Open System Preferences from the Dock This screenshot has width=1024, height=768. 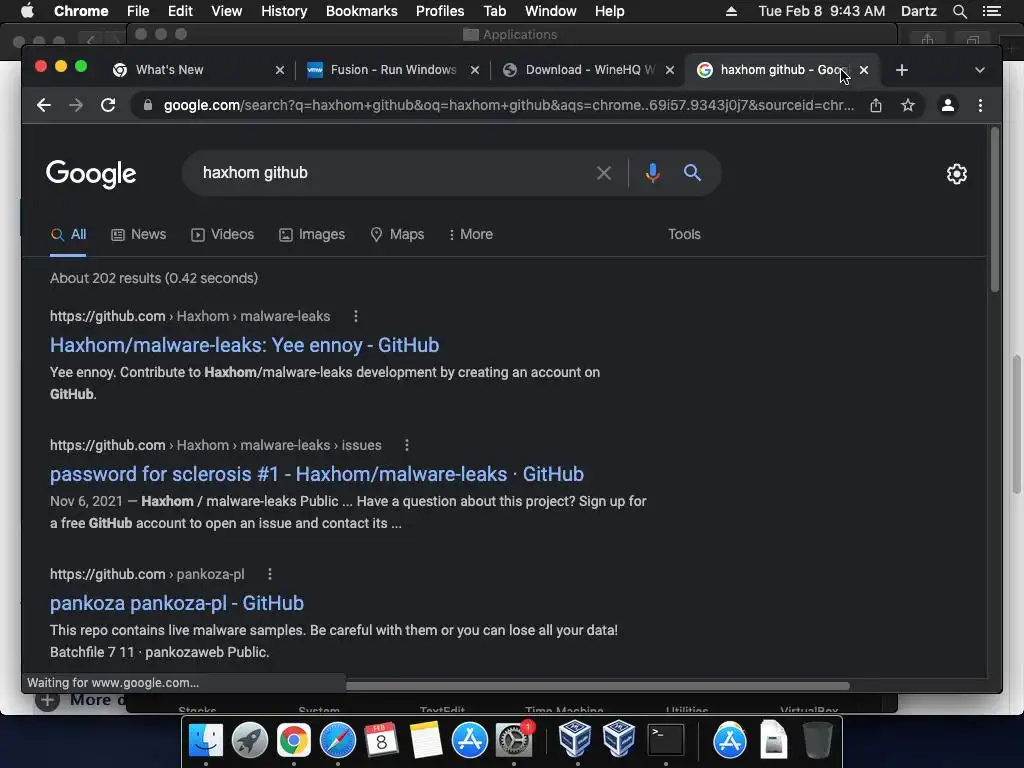514,740
